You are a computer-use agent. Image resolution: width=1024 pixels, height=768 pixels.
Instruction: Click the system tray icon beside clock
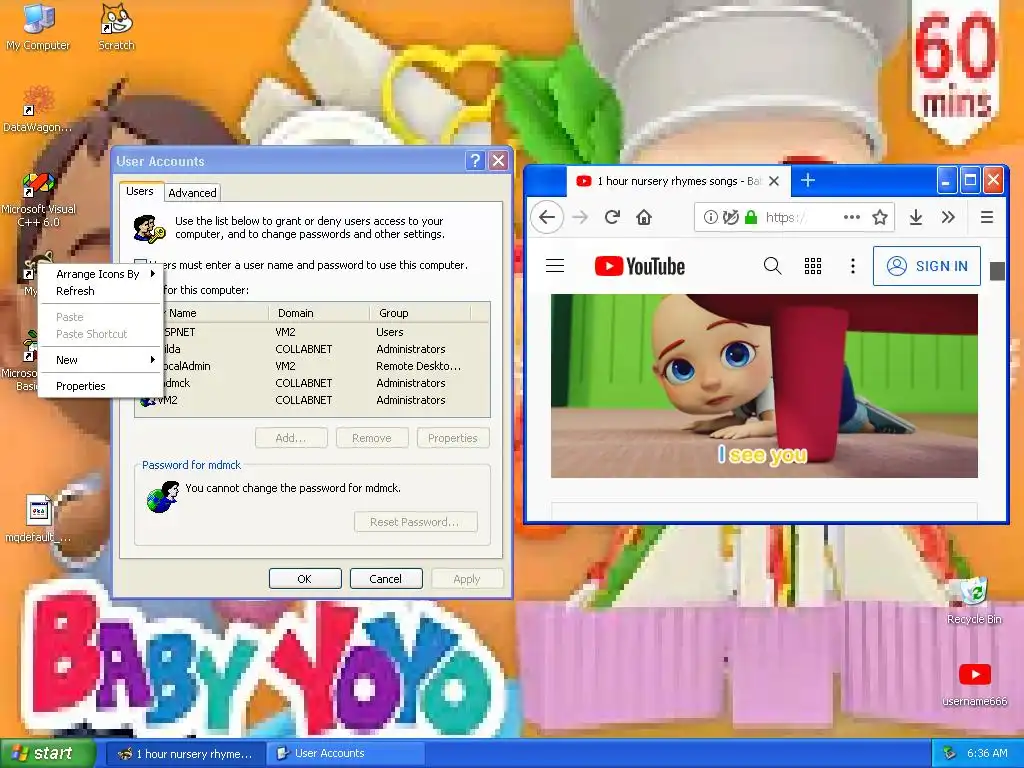[x=949, y=754]
